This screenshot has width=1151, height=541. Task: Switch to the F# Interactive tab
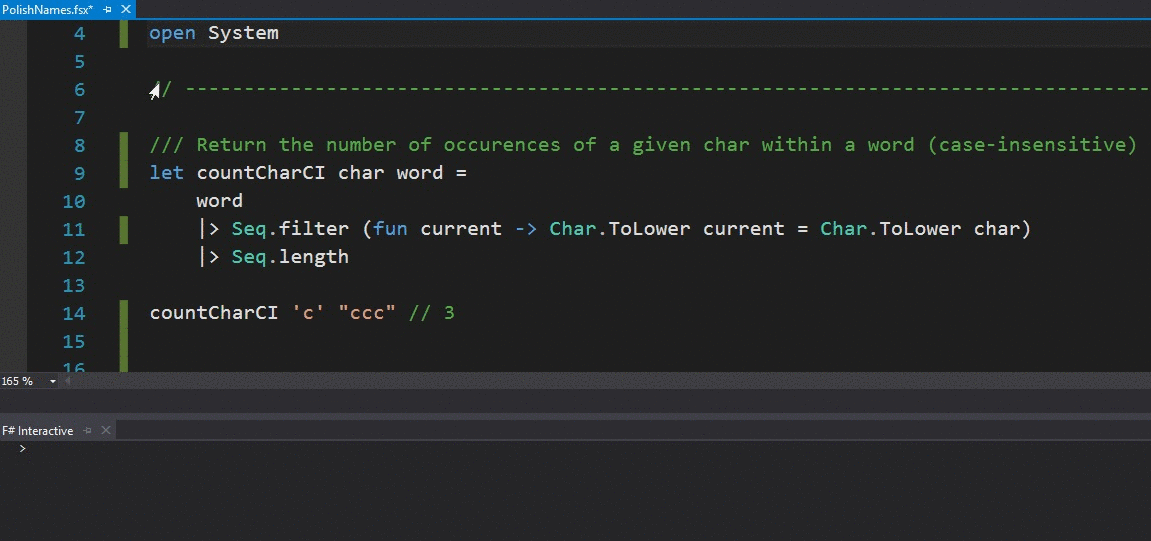click(38, 430)
